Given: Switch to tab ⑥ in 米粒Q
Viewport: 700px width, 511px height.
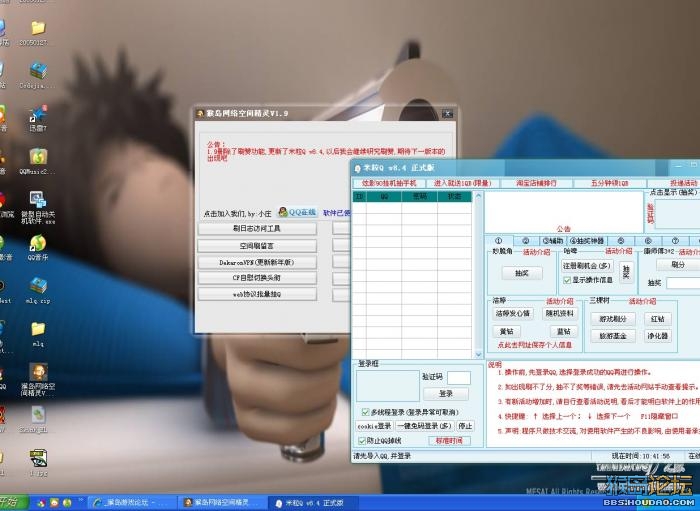Looking at the screenshot, I should [x=648, y=241].
